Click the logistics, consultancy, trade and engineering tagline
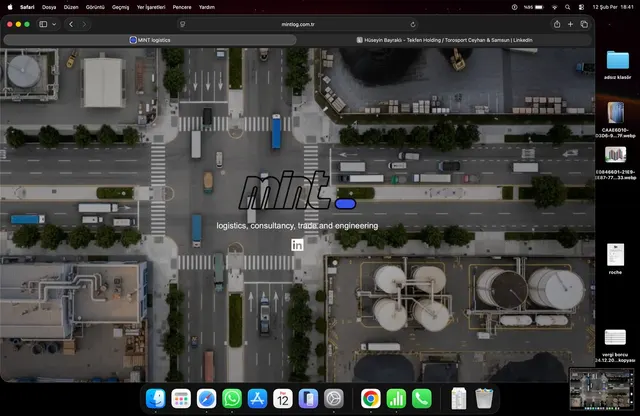 coord(297,226)
